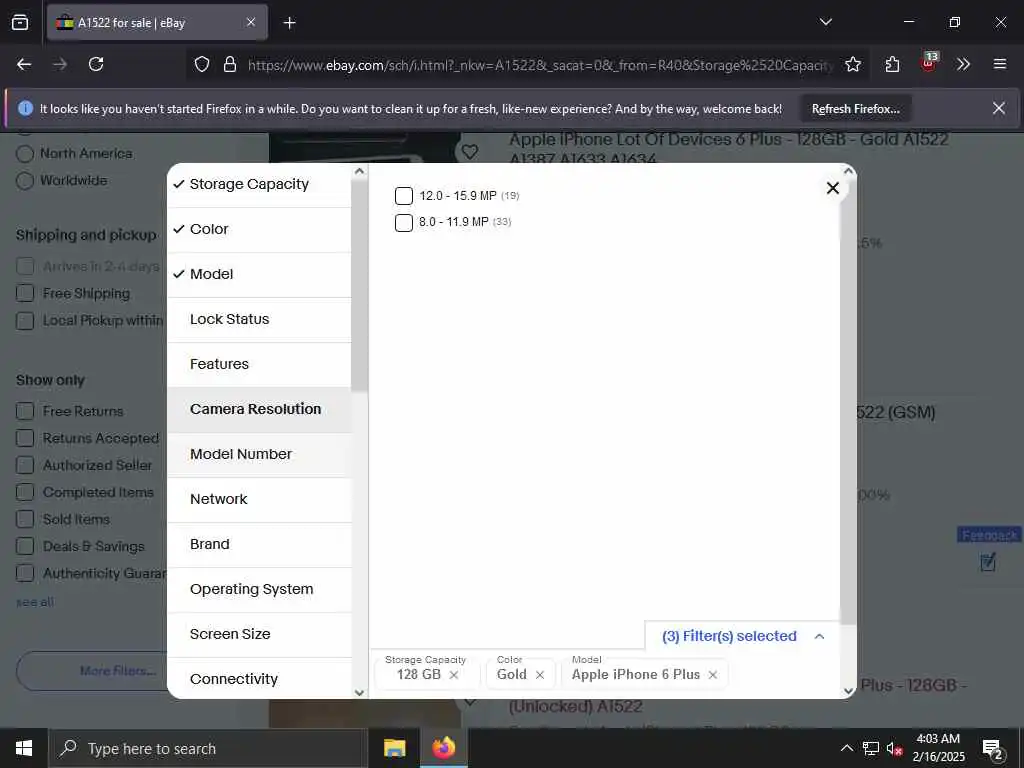Select the Brand filter category

259,545
